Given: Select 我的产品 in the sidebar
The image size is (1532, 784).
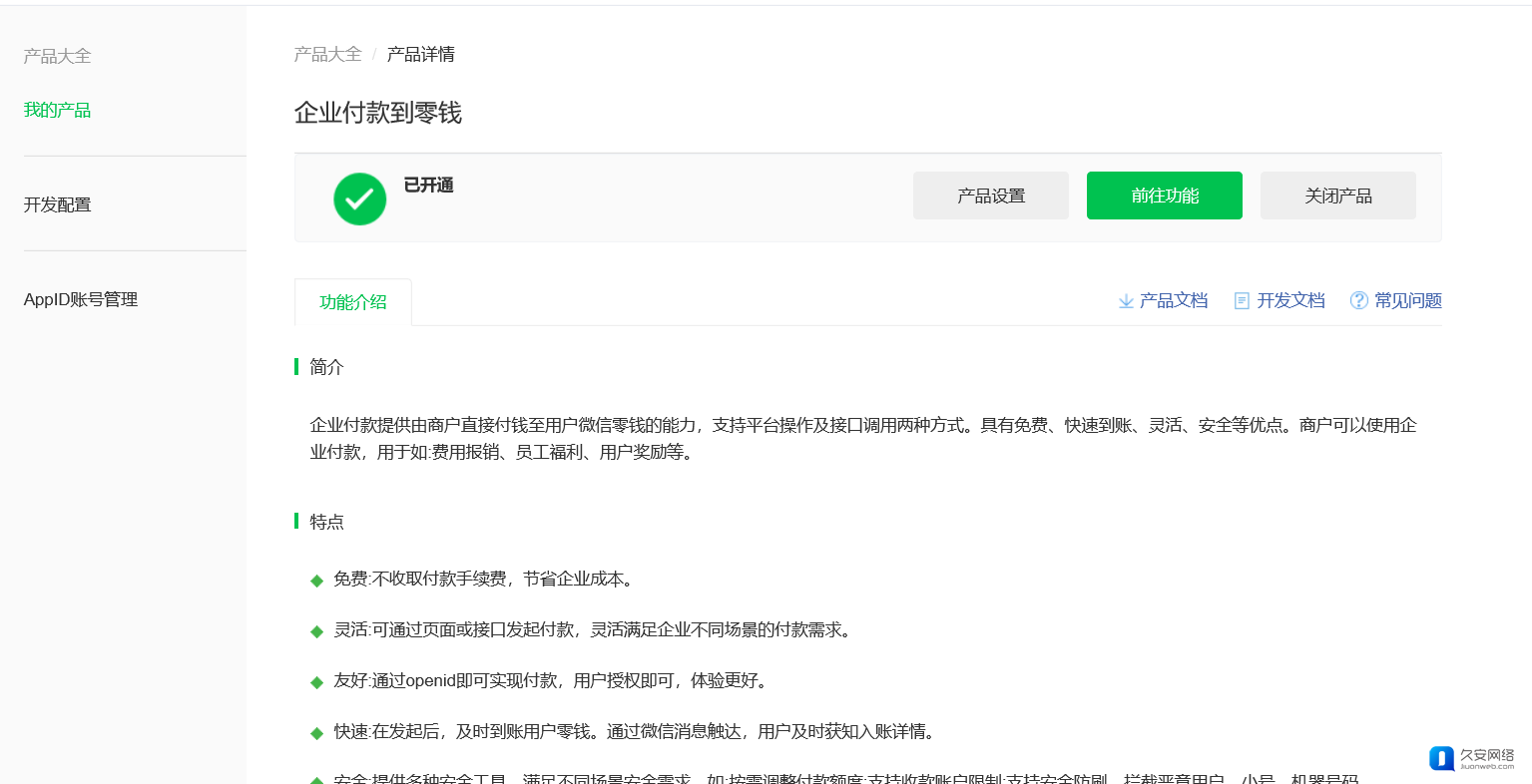Looking at the screenshot, I should tap(57, 110).
